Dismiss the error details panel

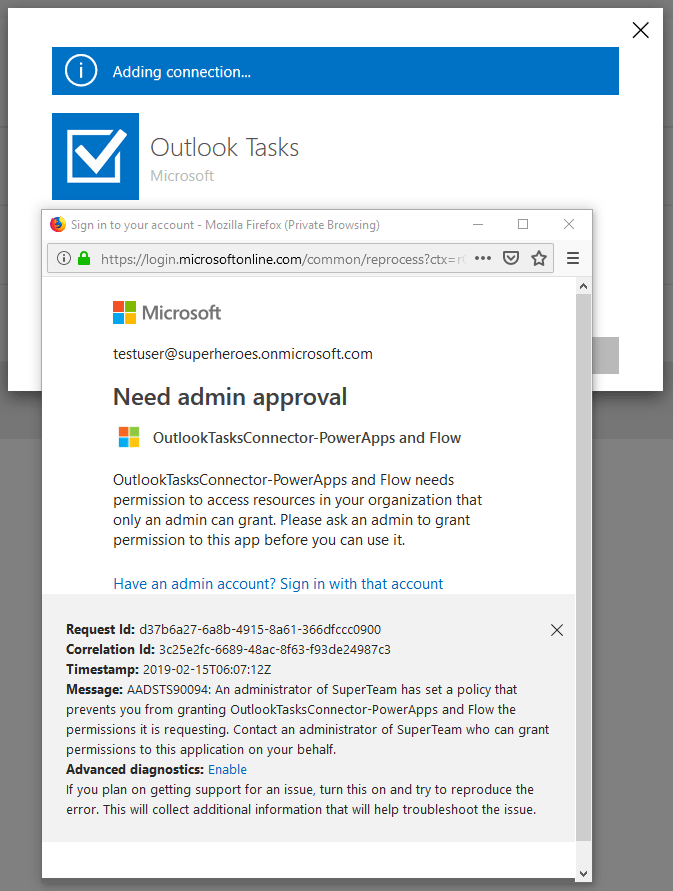[557, 630]
